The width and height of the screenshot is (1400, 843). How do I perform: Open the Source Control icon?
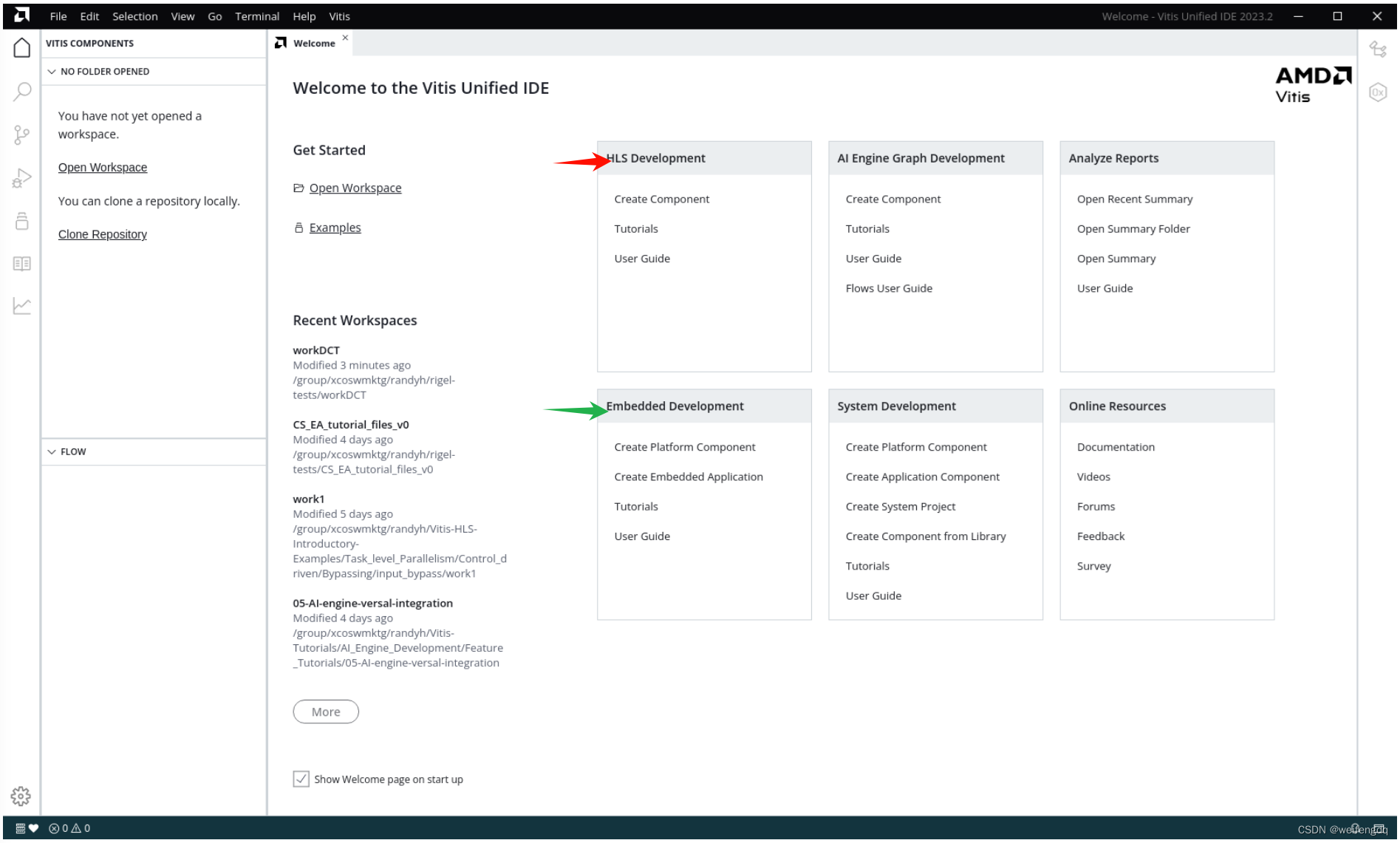[22, 134]
